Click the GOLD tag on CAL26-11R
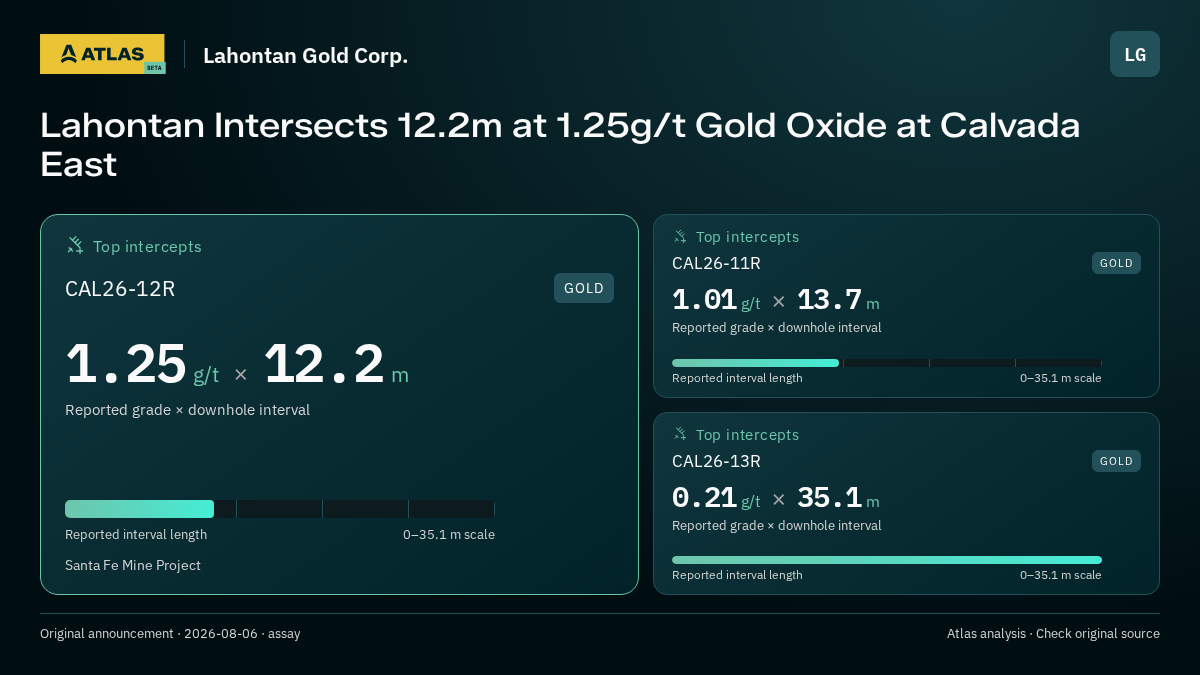Screen dimensions: 1200x675 (1116, 263)
